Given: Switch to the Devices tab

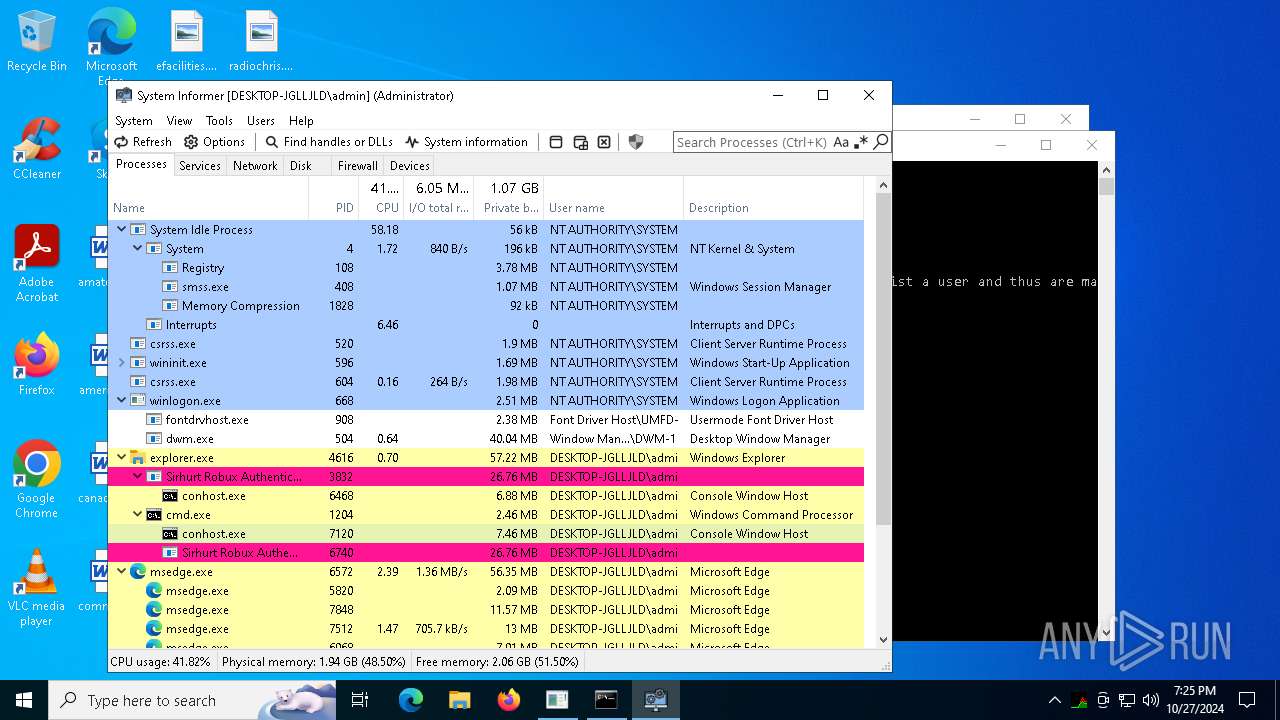Looking at the screenshot, I should click(410, 166).
